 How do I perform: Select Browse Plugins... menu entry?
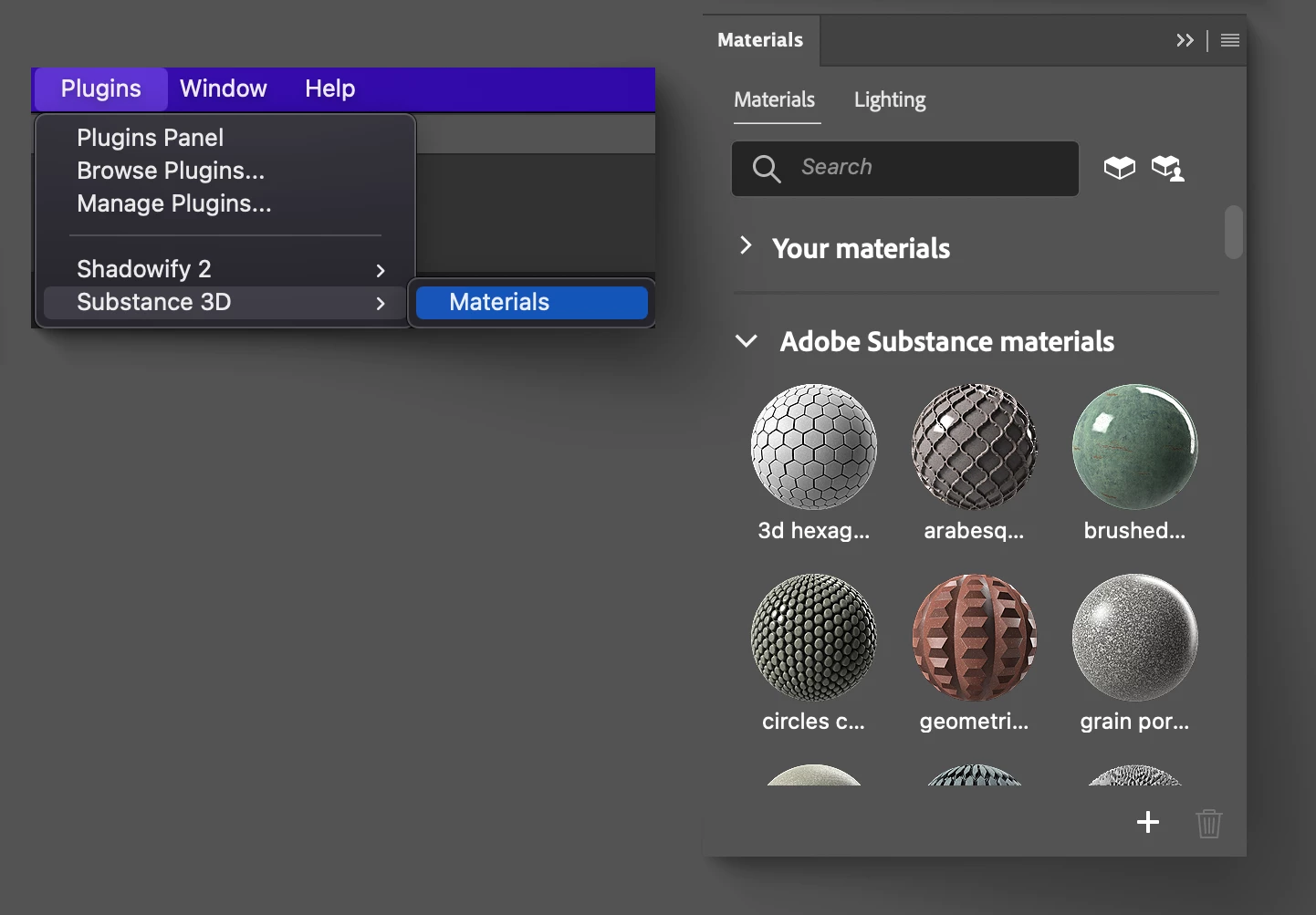171,171
